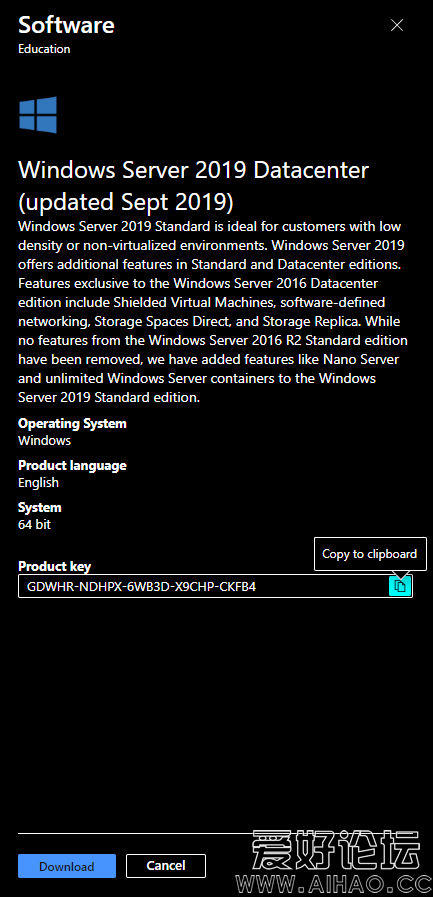Click the Copy to clipboard tooltip
This screenshot has width=433, height=897.
[x=370, y=554]
